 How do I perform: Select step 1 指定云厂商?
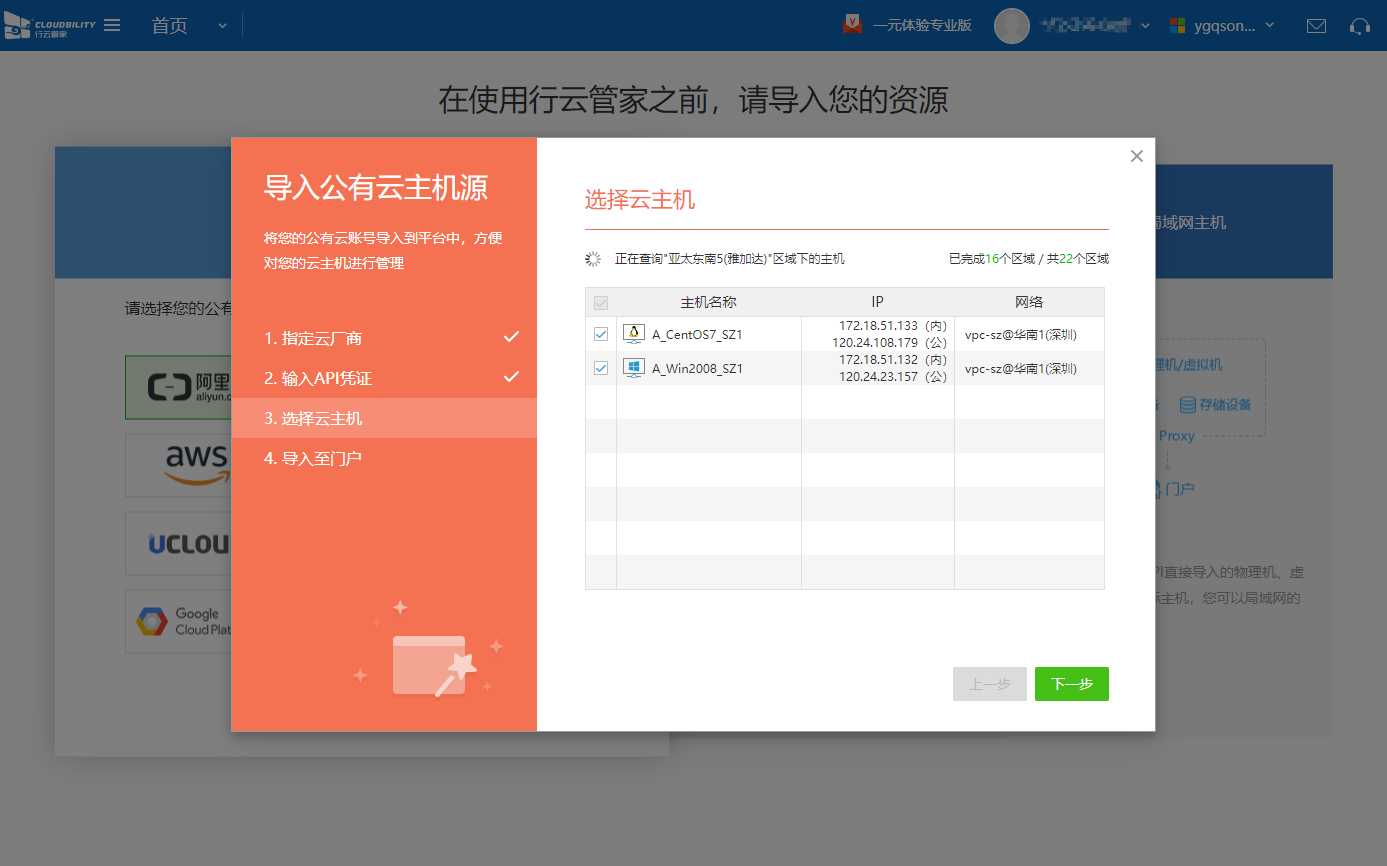tap(313, 338)
